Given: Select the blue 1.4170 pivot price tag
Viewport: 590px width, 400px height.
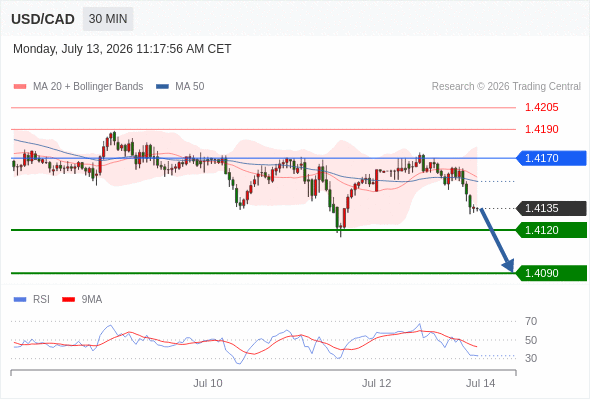Looking at the screenshot, I should pos(551,158).
